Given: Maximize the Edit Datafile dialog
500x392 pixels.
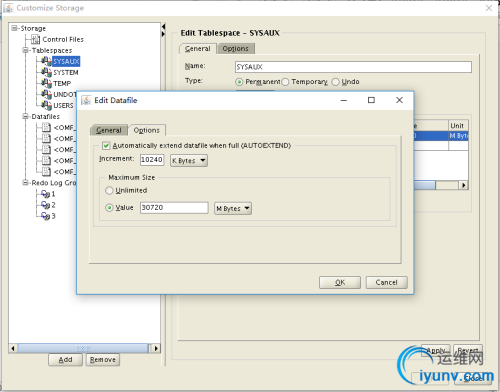Looking at the screenshot, I should click(x=371, y=100).
